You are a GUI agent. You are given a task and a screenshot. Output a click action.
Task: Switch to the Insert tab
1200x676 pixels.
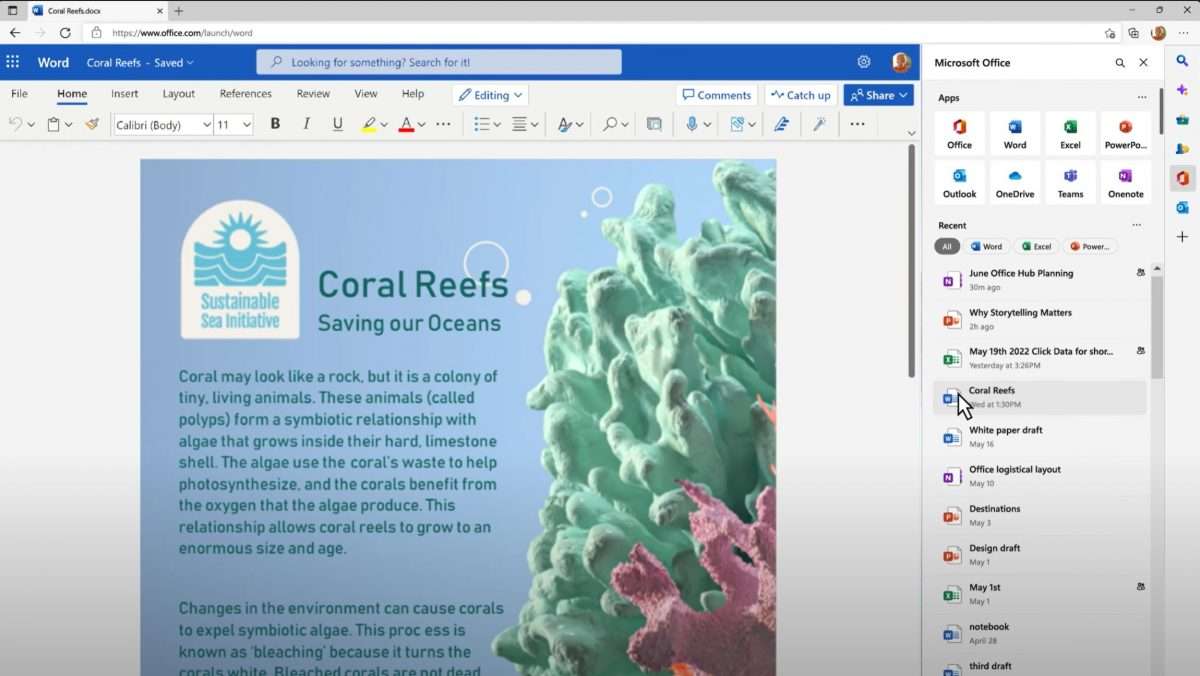click(125, 94)
